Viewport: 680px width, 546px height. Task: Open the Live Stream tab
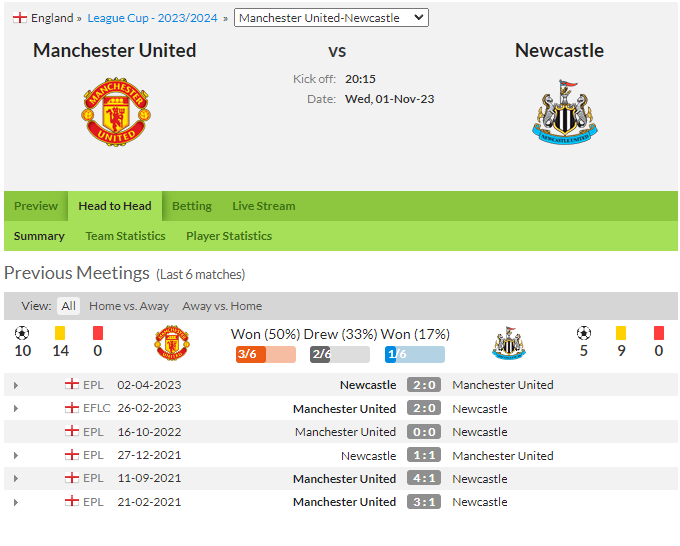[x=264, y=206]
